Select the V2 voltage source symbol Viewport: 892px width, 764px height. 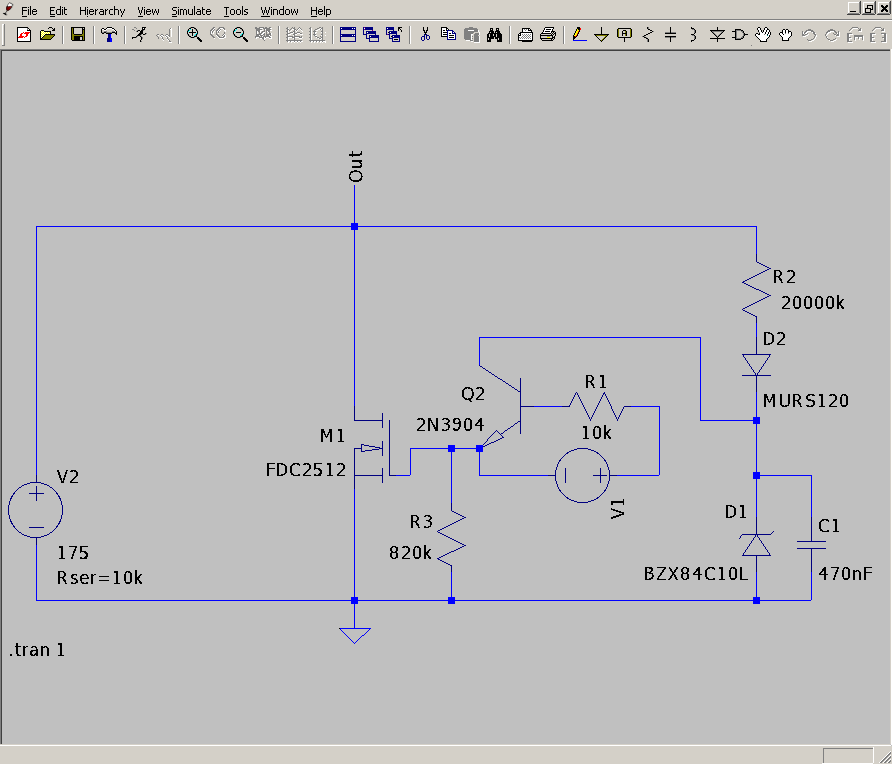click(x=36, y=510)
